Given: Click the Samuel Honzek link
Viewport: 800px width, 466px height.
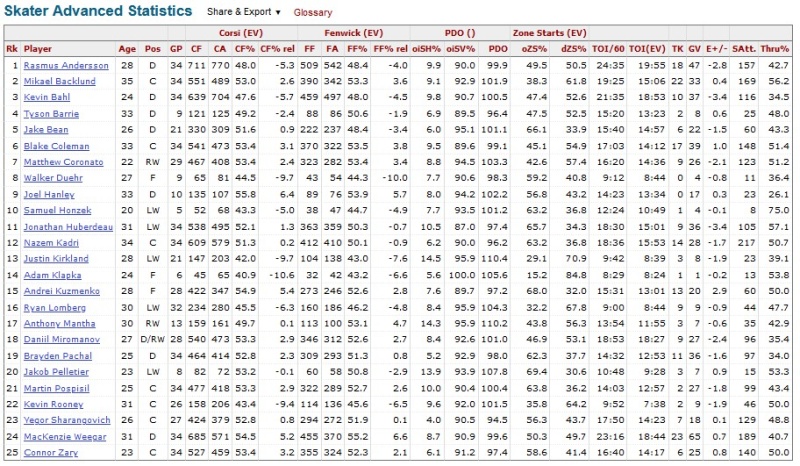Looking at the screenshot, I should [57, 210].
